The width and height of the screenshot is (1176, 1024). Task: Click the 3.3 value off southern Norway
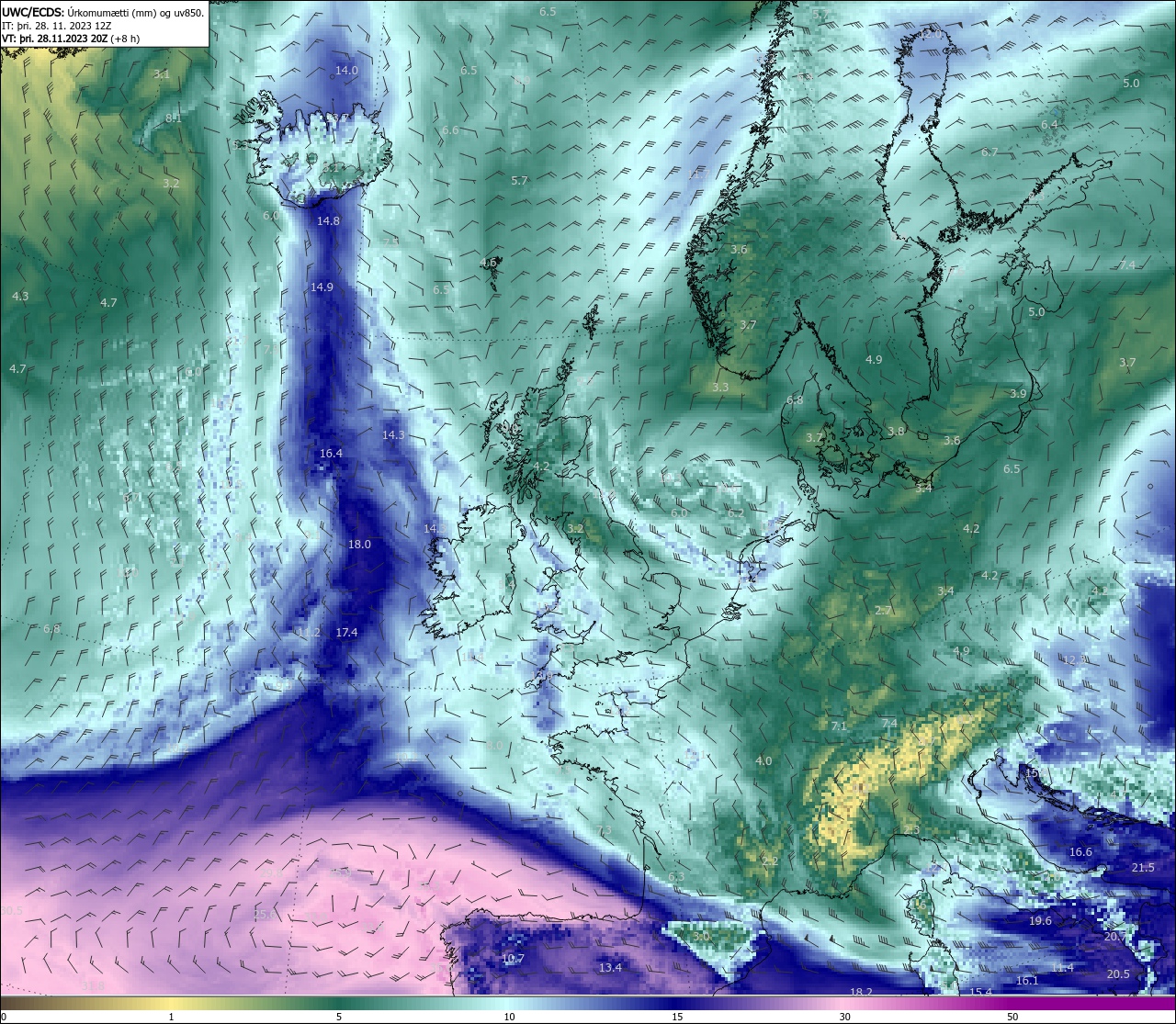720,388
